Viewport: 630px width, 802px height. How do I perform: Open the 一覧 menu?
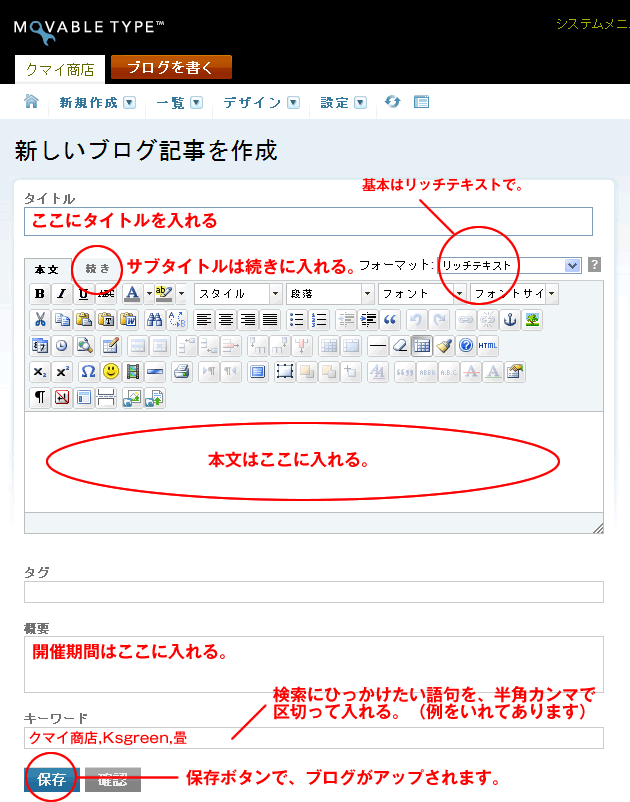179,103
